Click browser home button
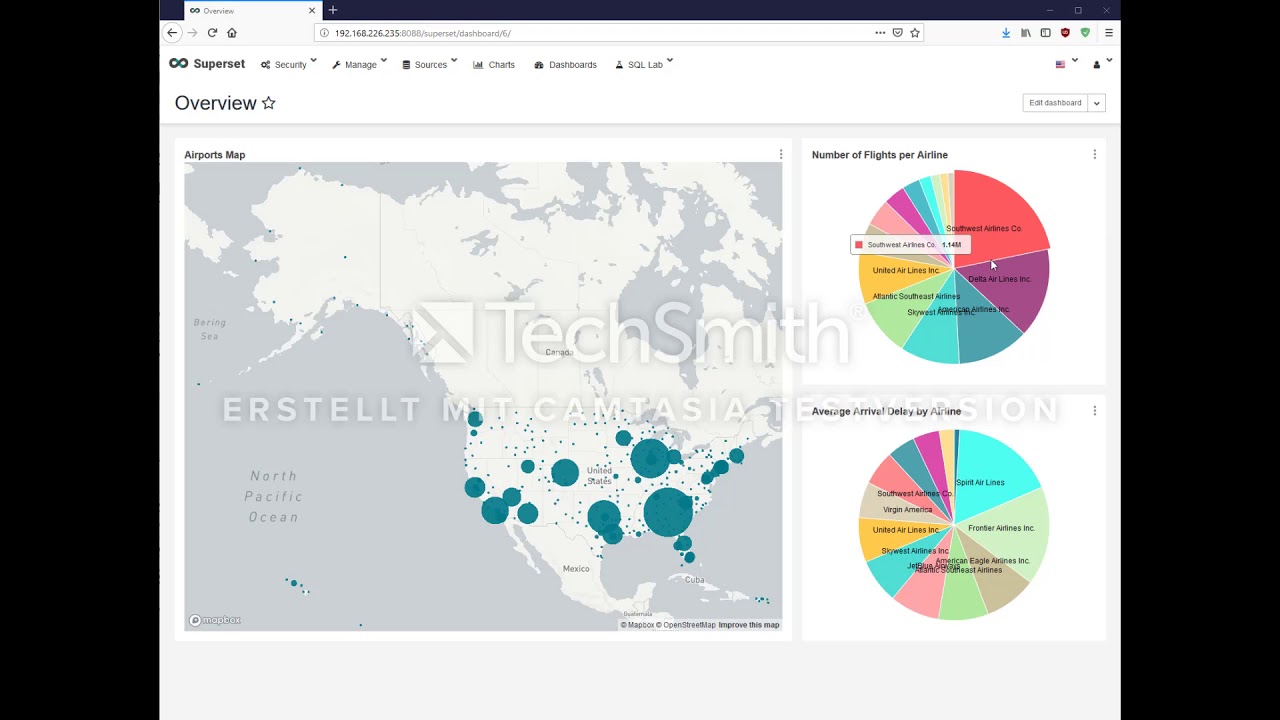This screenshot has width=1280, height=720. pyautogui.click(x=232, y=33)
